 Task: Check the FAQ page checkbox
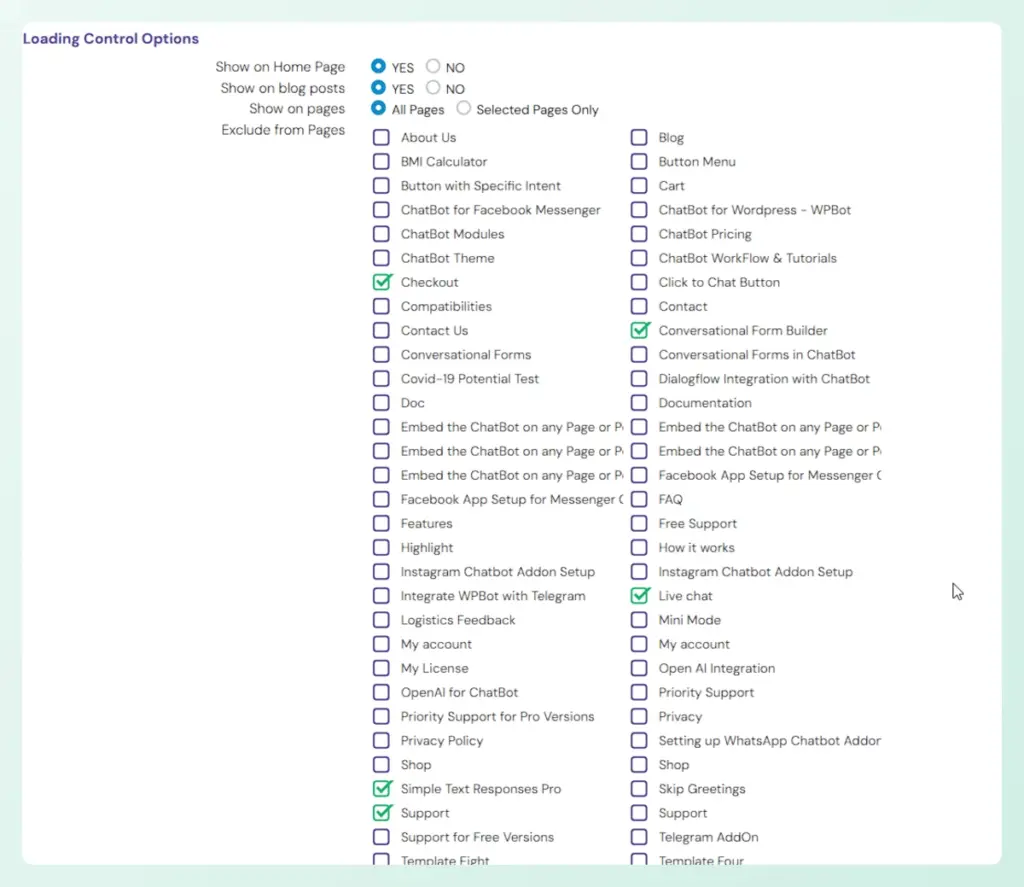pyautogui.click(x=639, y=499)
